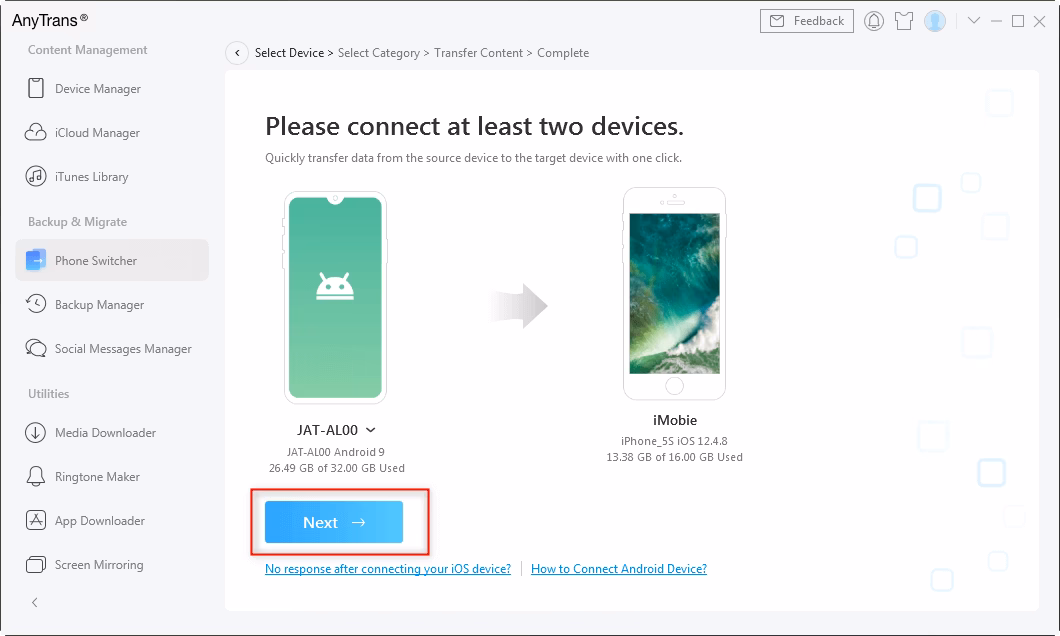Open the Device Manager panel
1060x636 pixels.
tap(96, 88)
